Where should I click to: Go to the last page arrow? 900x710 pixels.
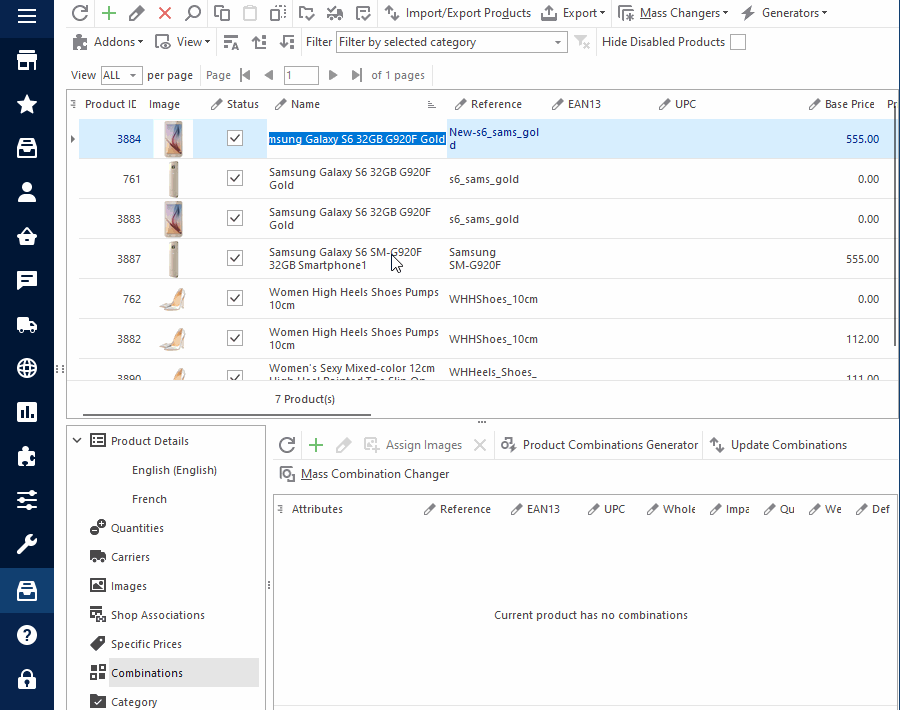pos(356,75)
